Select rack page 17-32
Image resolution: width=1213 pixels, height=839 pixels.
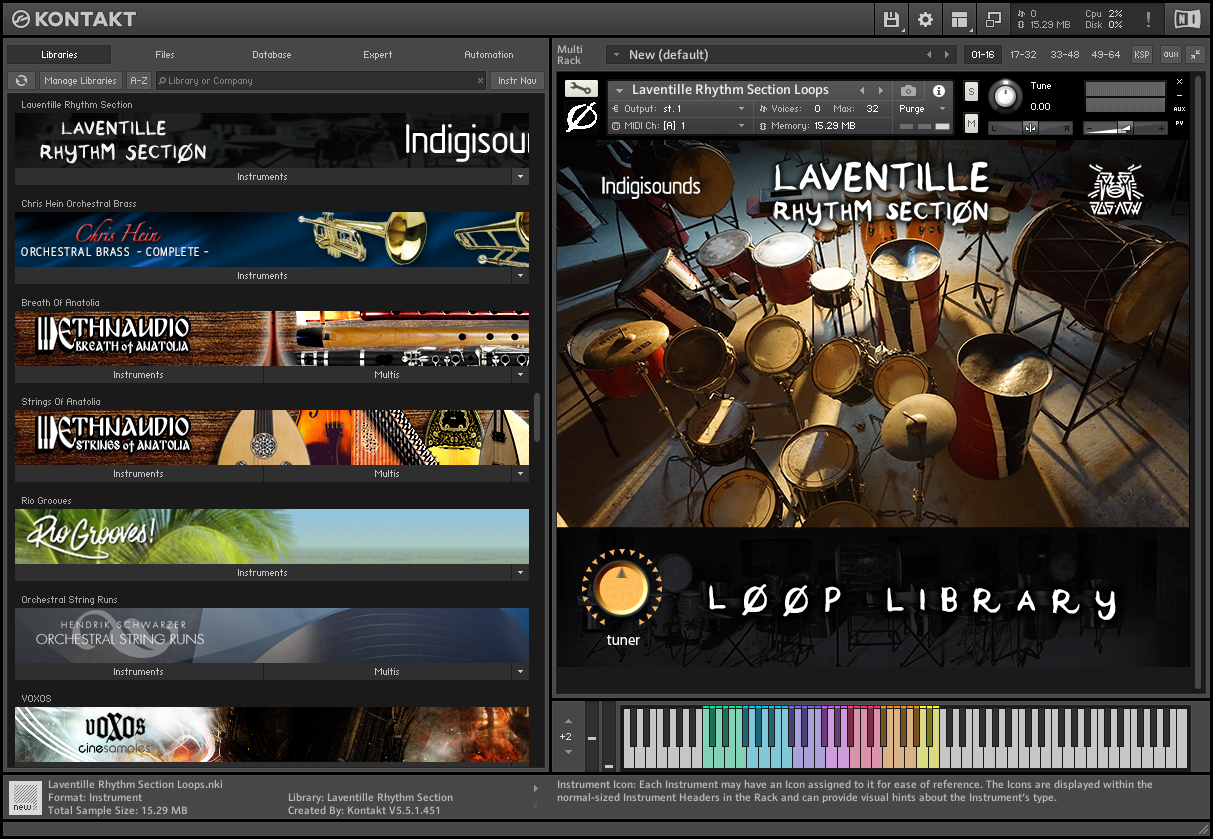[1023, 54]
